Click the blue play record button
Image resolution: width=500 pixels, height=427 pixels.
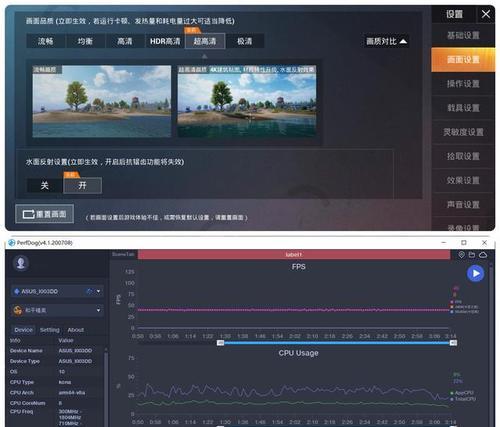point(476,273)
